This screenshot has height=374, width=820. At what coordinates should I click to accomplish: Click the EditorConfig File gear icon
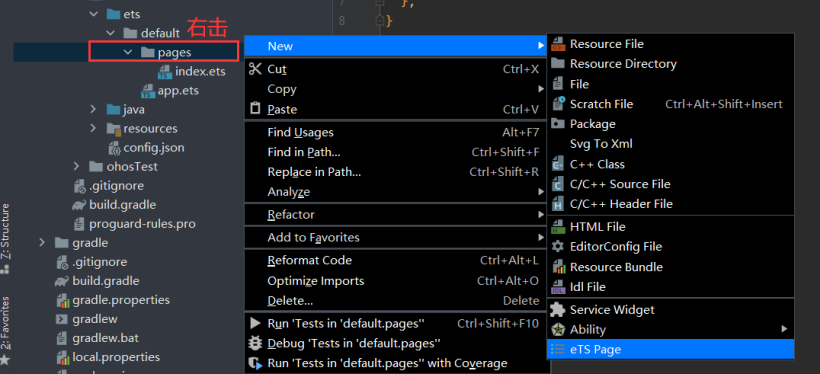pyautogui.click(x=558, y=246)
